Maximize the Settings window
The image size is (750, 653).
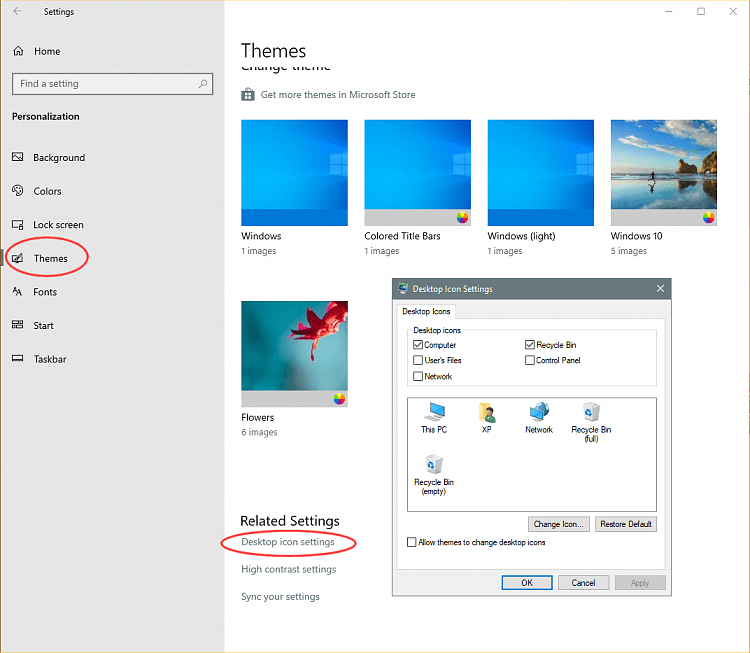[x=701, y=11]
